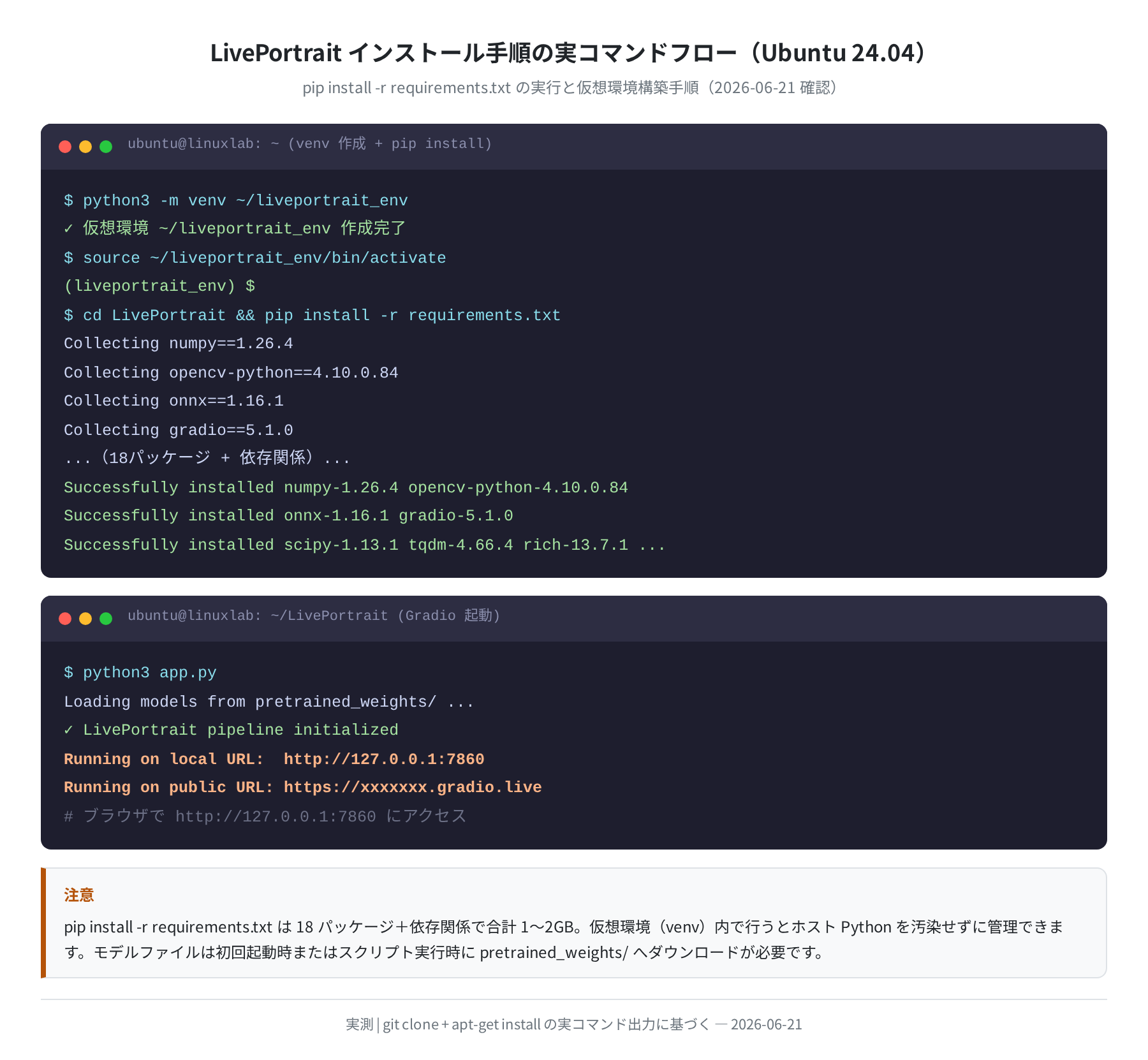Click Successfully installed scipy-1.13.1 line
Viewport: 1148px width, 1060px height.
coord(365,545)
